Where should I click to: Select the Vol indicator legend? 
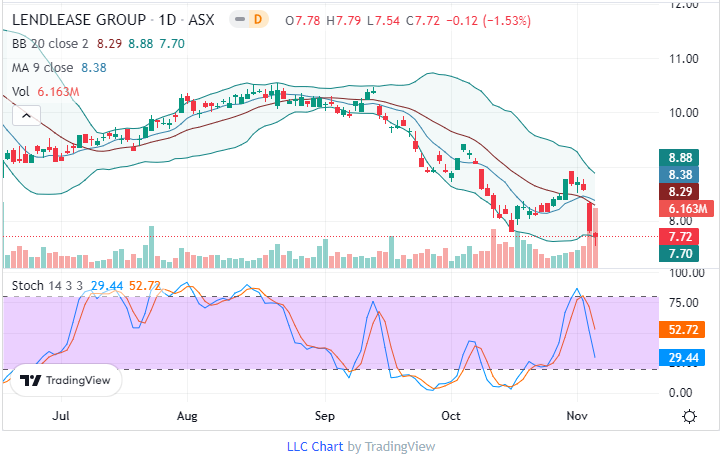point(20,92)
